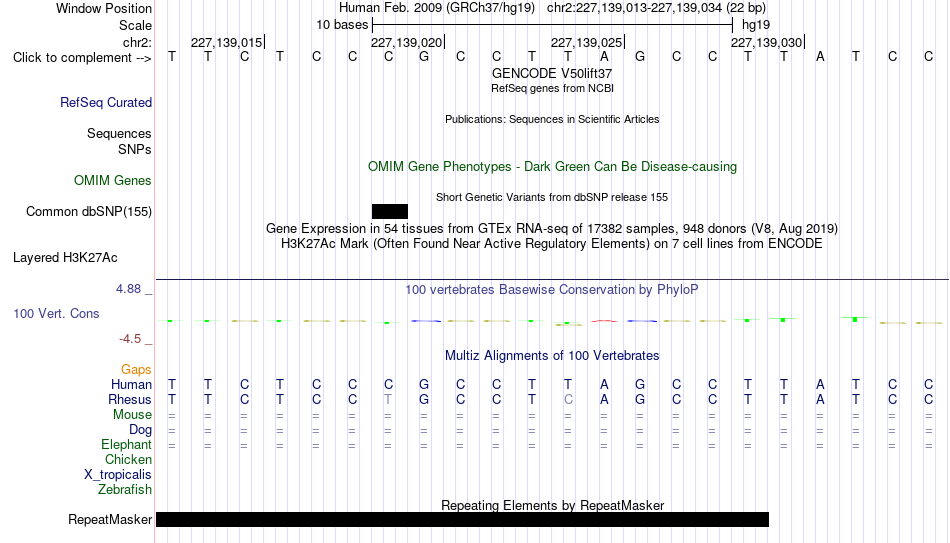Click 'Repeating Elements by RepeatMasker' title
This screenshot has height=543, width=950.
click(552, 505)
